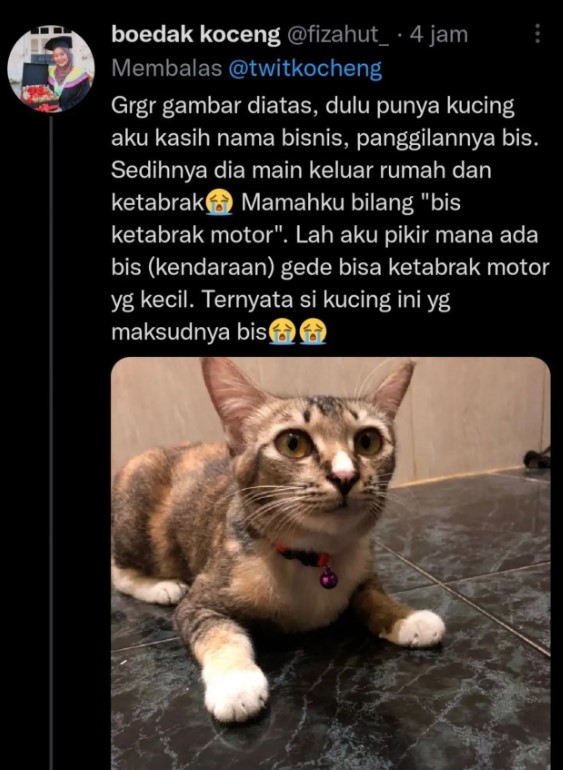Click the tweet line "yg kecil. Ternyata si kucing"
This screenshot has width=563, height=770.
coord(281,300)
